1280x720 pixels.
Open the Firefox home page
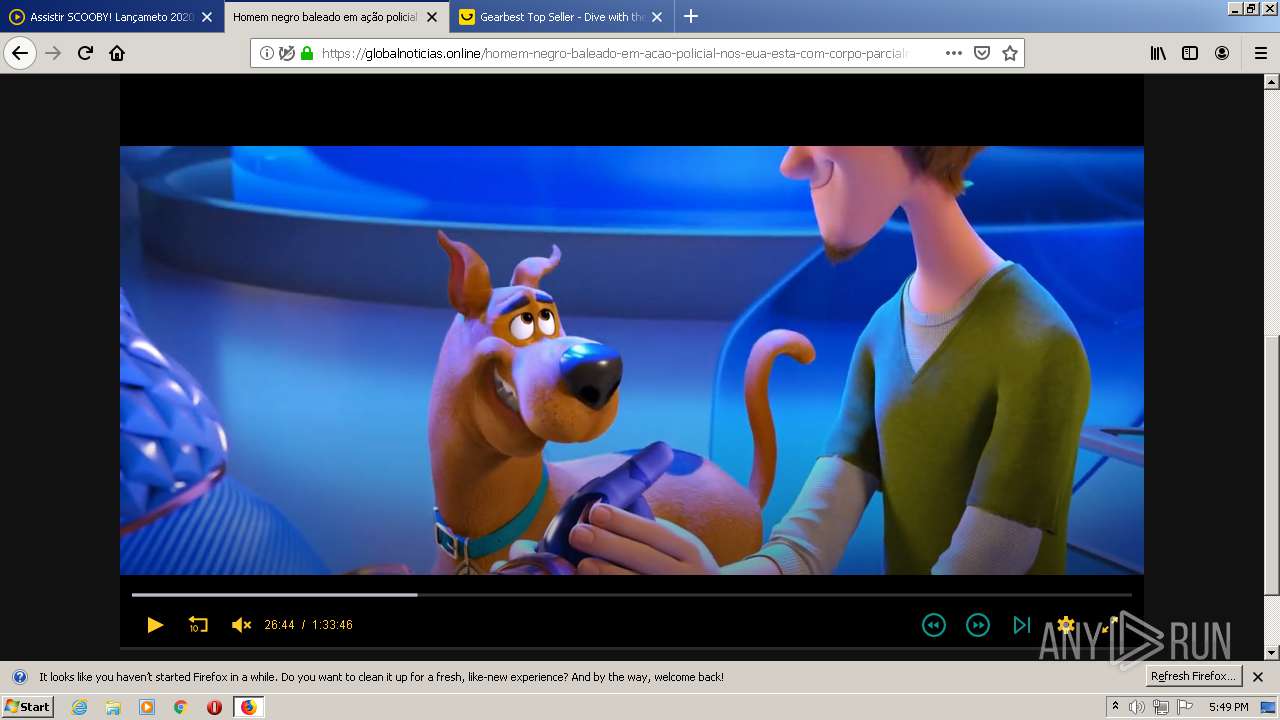pos(117,53)
